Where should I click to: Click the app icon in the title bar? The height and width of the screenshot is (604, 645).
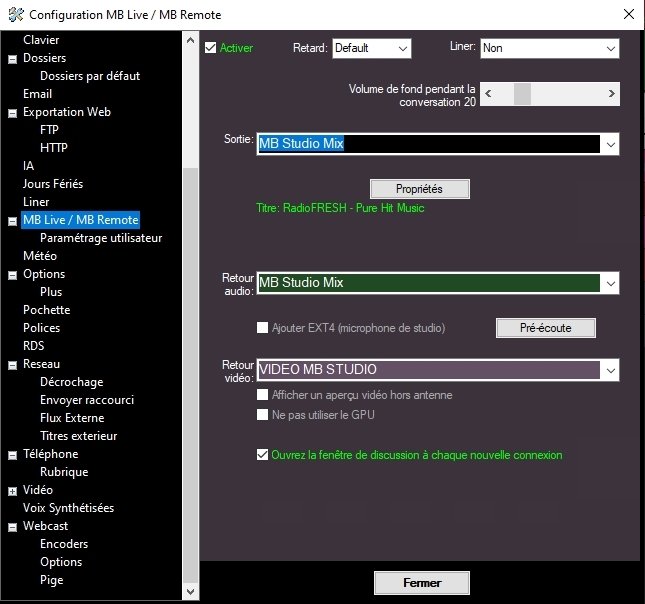tap(14, 15)
